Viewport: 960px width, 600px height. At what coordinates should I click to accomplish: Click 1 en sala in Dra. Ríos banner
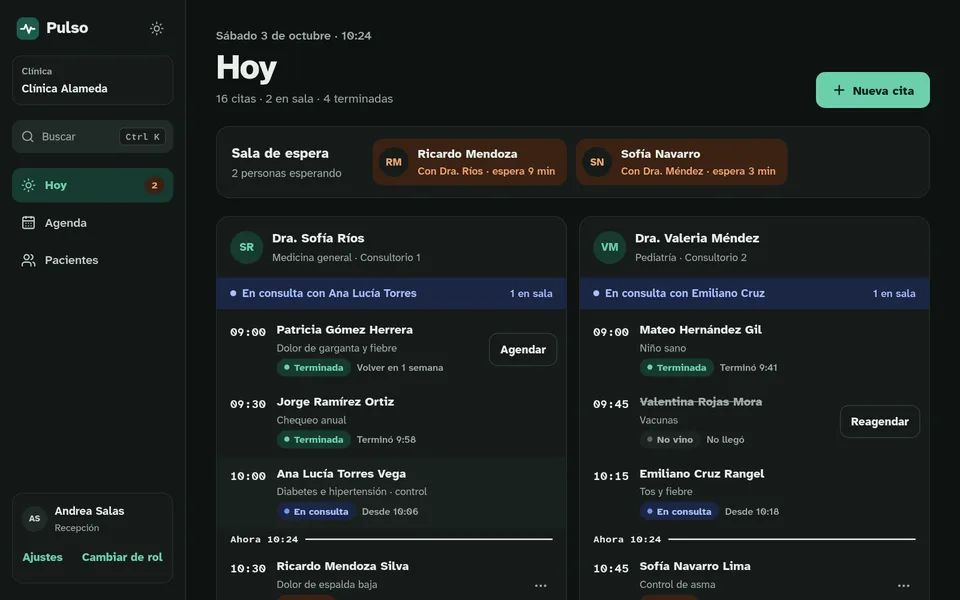(531, 293)
